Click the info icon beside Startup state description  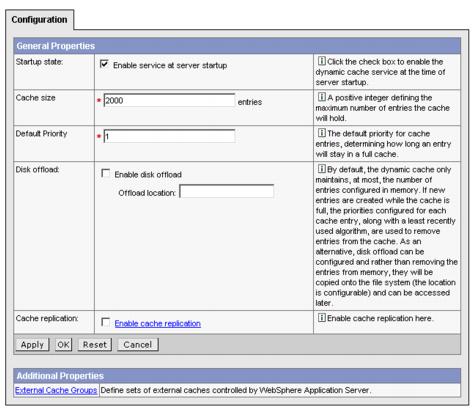321,61
